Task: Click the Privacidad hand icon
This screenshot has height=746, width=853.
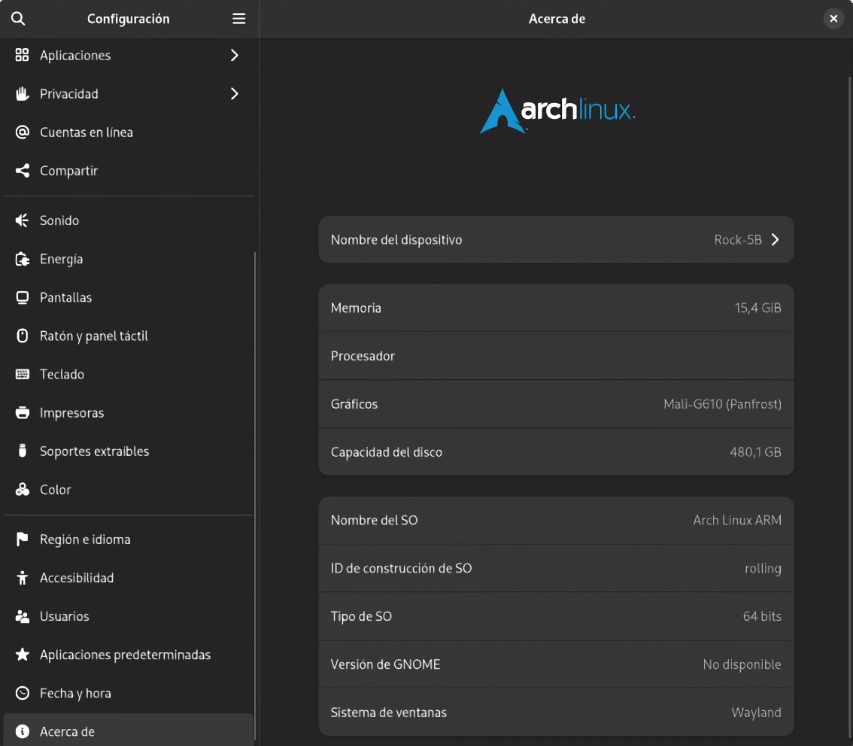Action: [22, 94]
